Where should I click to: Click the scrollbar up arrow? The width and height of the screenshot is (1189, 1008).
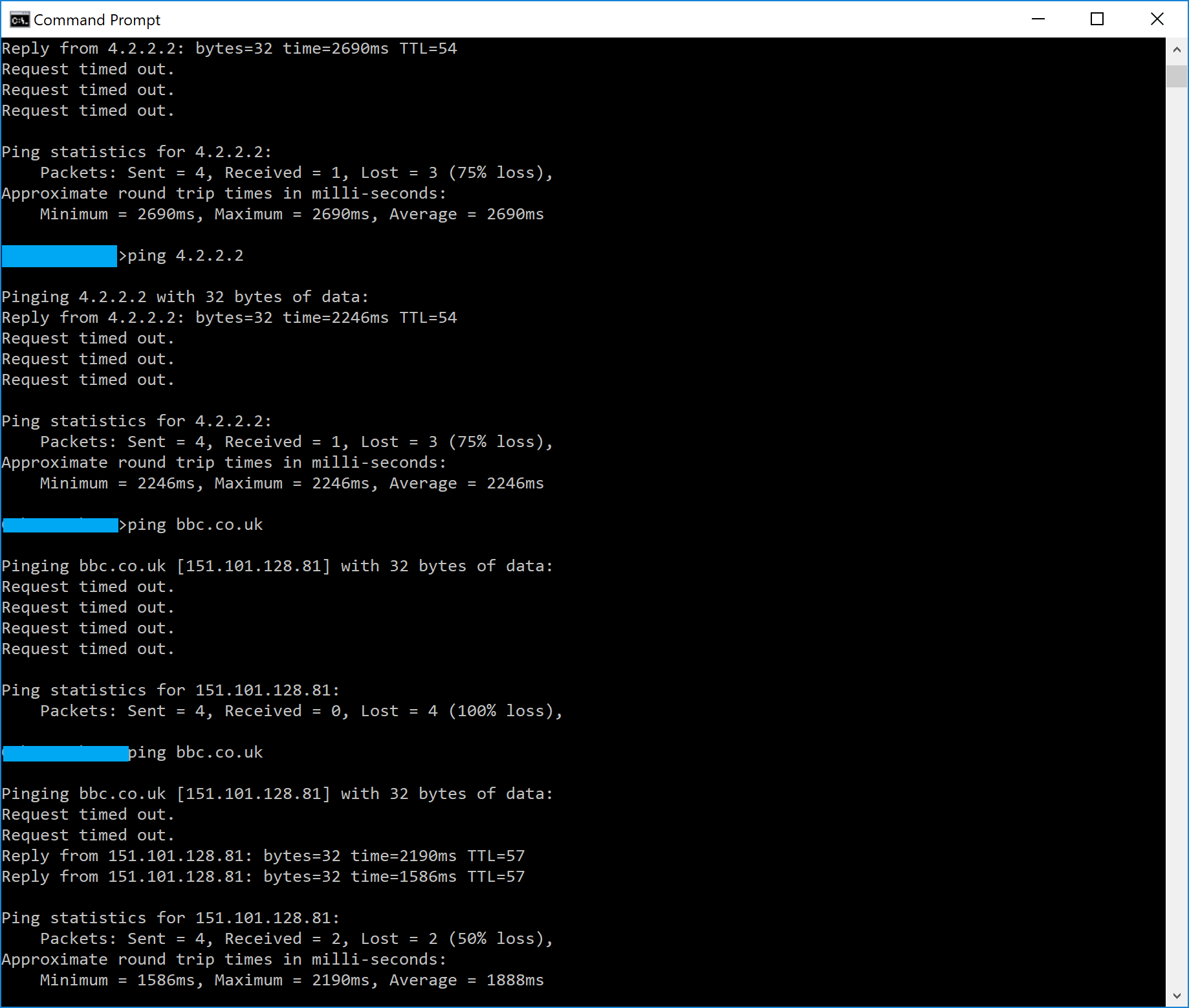click(1176, 48)
